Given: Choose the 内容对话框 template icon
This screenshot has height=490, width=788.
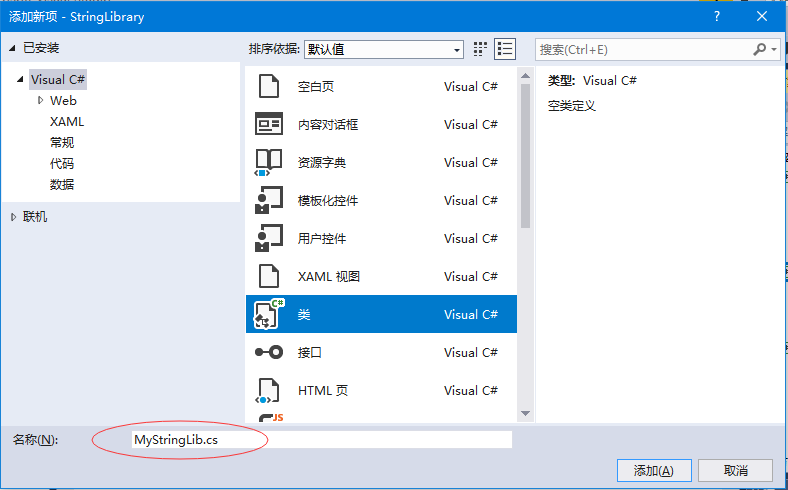Looking at the screenshot, I should pyautogui.click(x=268, y=125).
